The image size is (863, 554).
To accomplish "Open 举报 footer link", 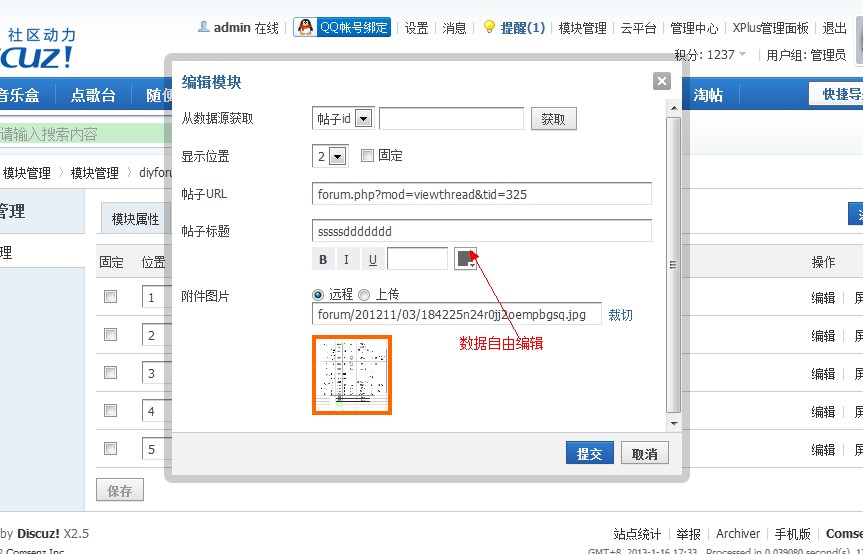I will [x=688, y=534].
